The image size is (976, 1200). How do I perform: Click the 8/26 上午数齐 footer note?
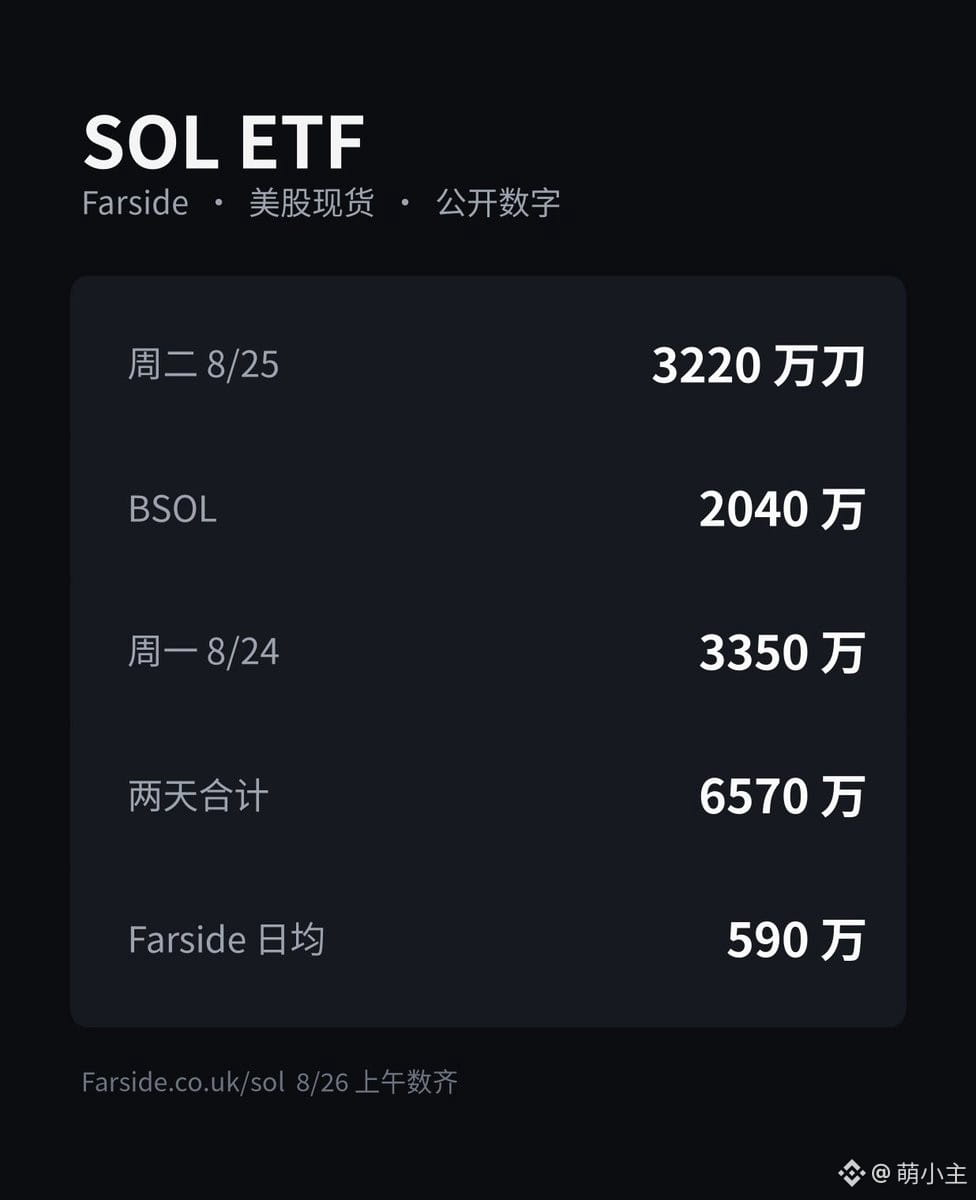pyautogui.click(x=377, y=1082)
